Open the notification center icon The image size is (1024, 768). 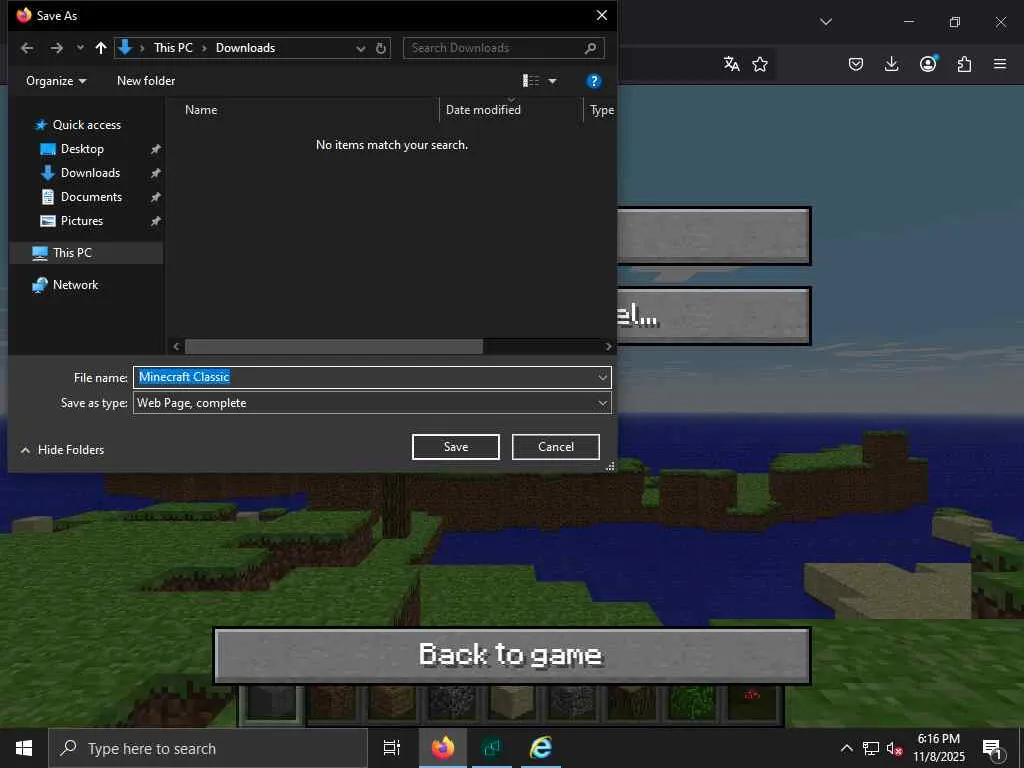pos(992,749)
